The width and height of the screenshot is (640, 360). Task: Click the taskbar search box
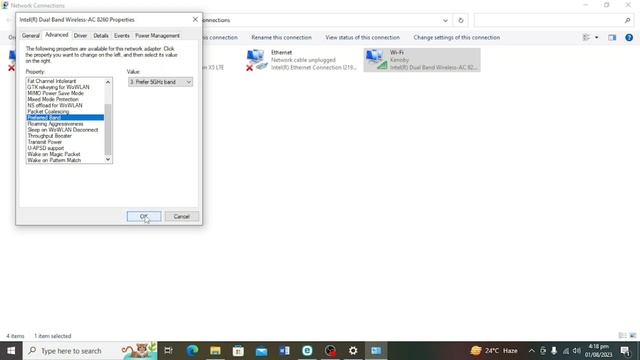tap(90, 351)
